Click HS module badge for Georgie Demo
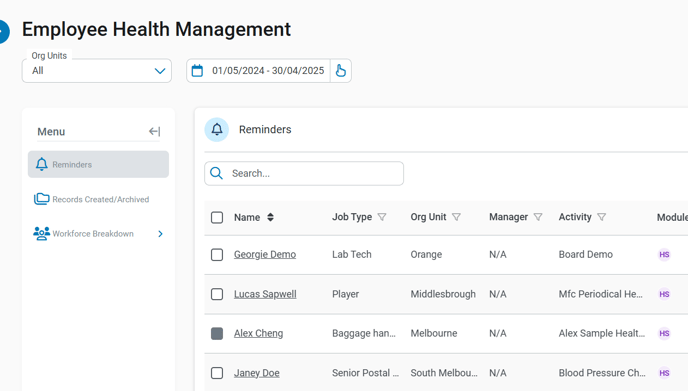The height and width of the screenshot is (391, 688). [x=664, y=255]
